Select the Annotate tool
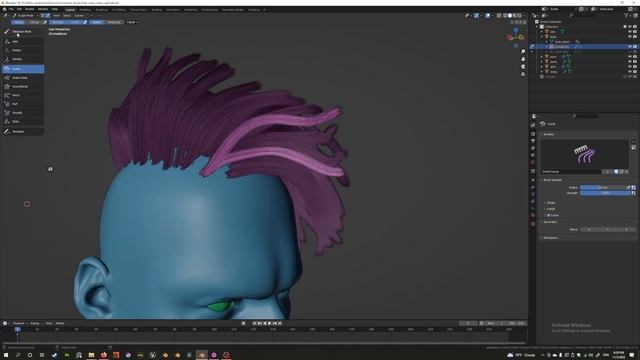This screenshot has width=640, height=360. [x=23, y=131]
